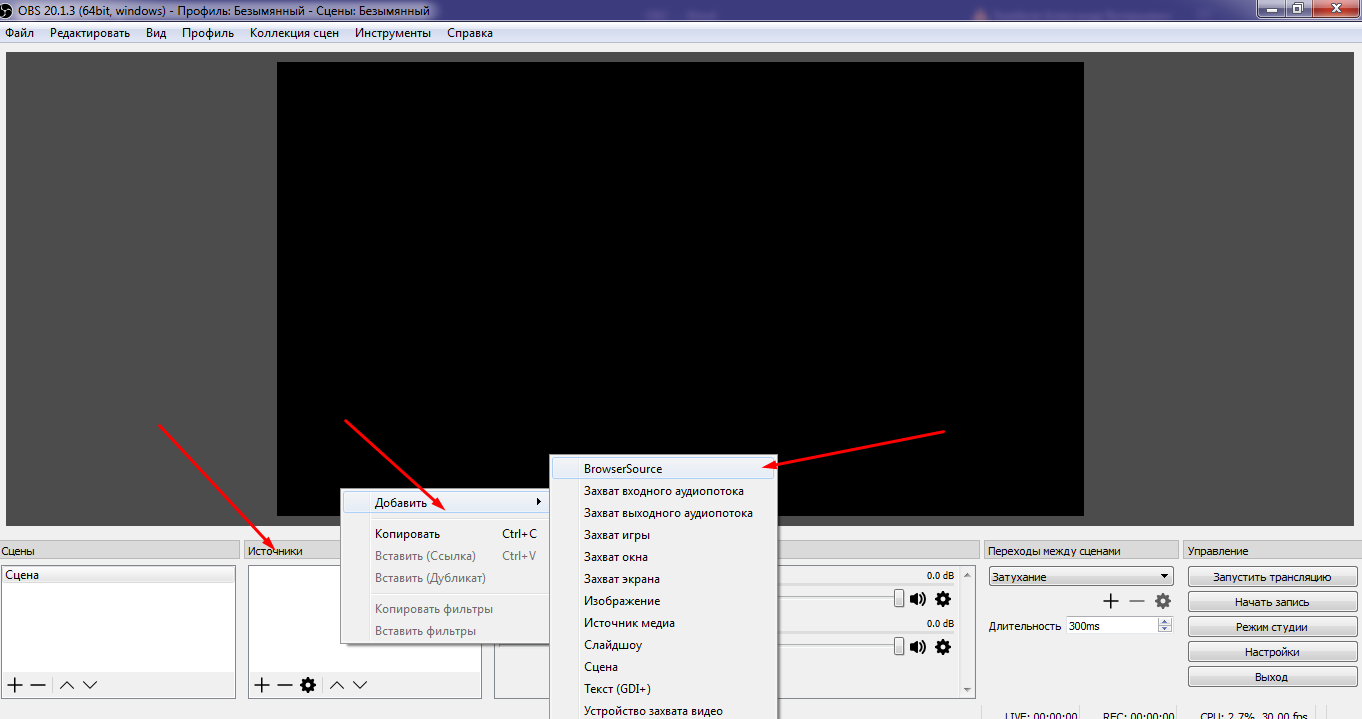This screenshot has height=719, width=1362.
Task: Open settings gear for the top audio channel
Action: 942,599
